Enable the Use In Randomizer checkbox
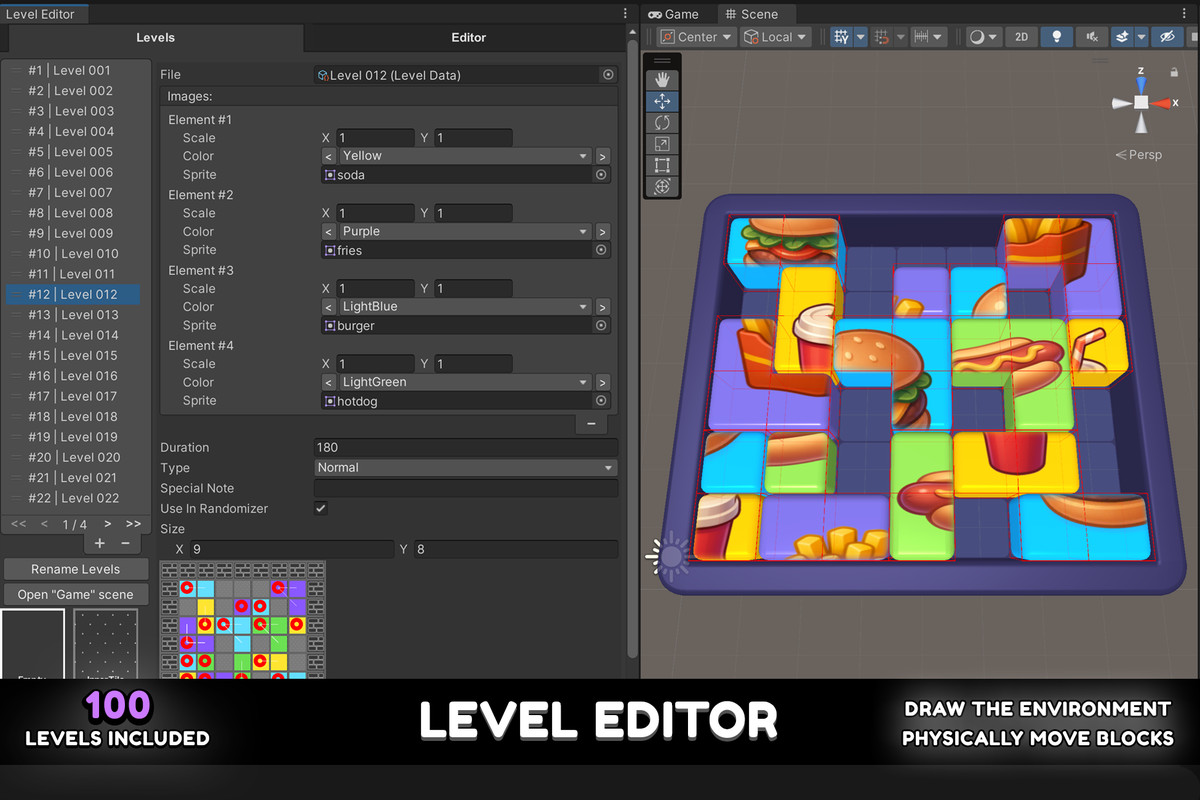1200x800 pixels. pos(321,508)
